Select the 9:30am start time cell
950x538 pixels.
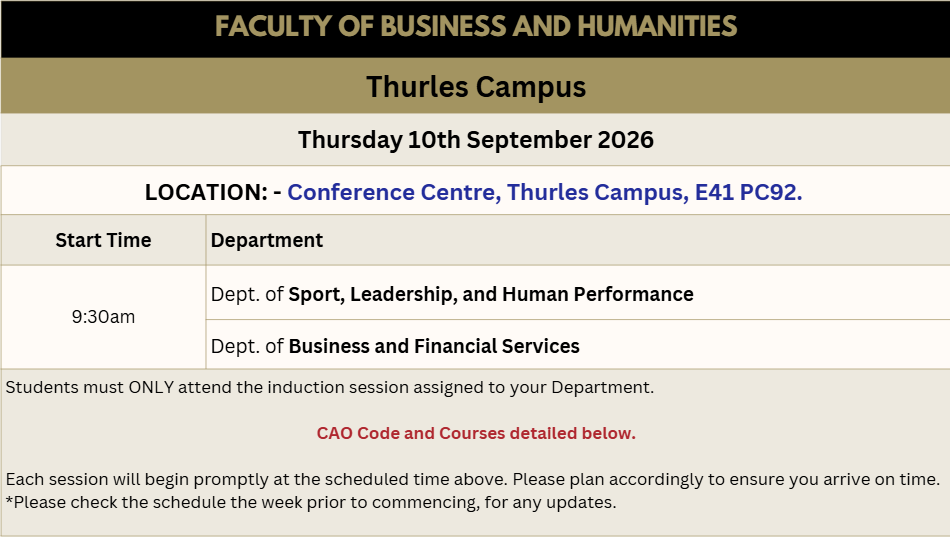click(103, 317)
